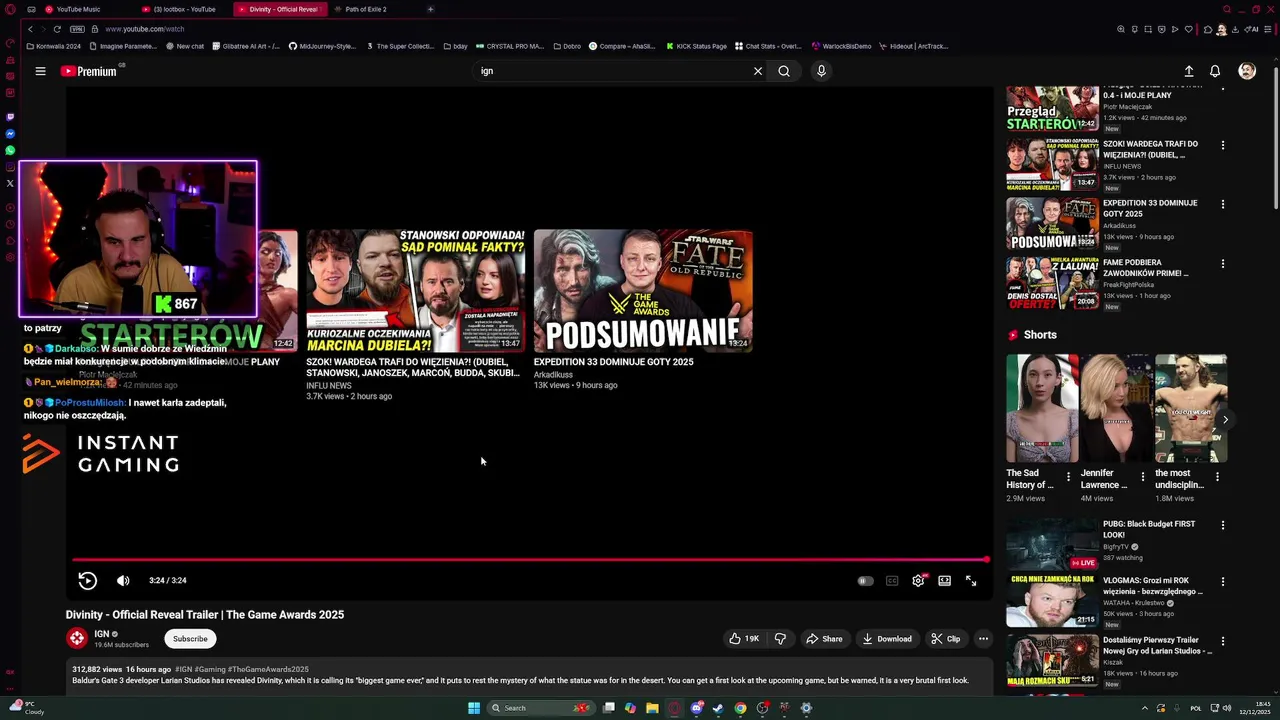Open menu for SZOK! WARDEGA sidebar video

click(1222, 145)
